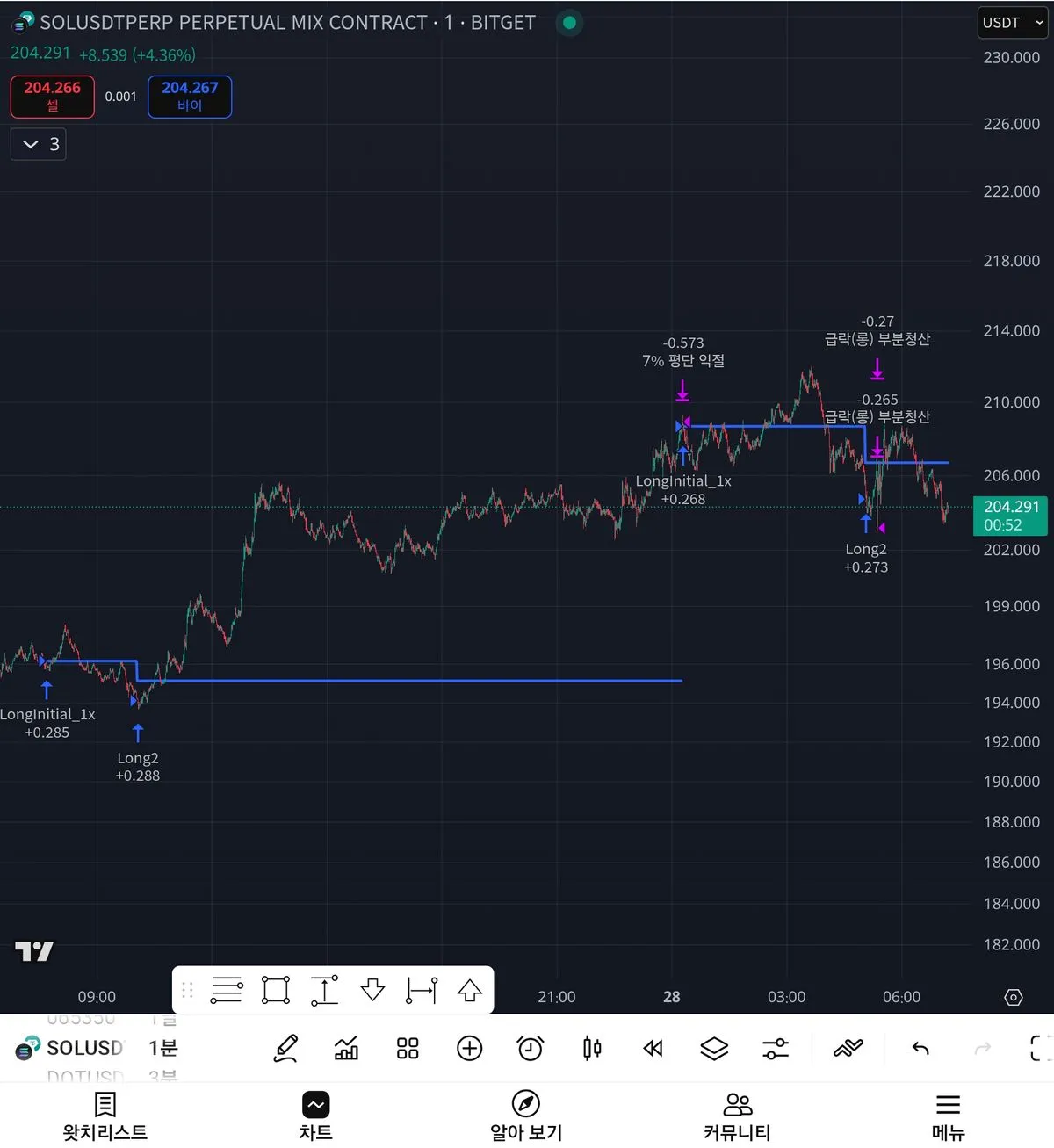The image size is (1054, 1148).
Task: Select the candlestick chart type icon
Action: [592, 1048]
